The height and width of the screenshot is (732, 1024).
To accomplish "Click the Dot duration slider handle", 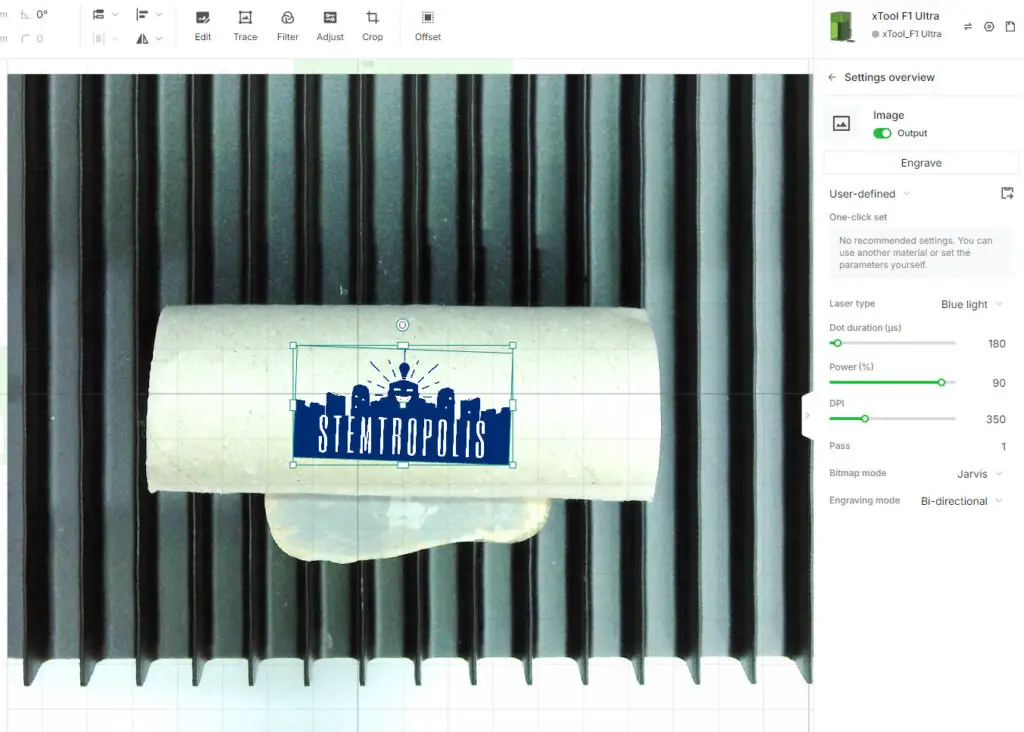I will [x=837, y=343].
